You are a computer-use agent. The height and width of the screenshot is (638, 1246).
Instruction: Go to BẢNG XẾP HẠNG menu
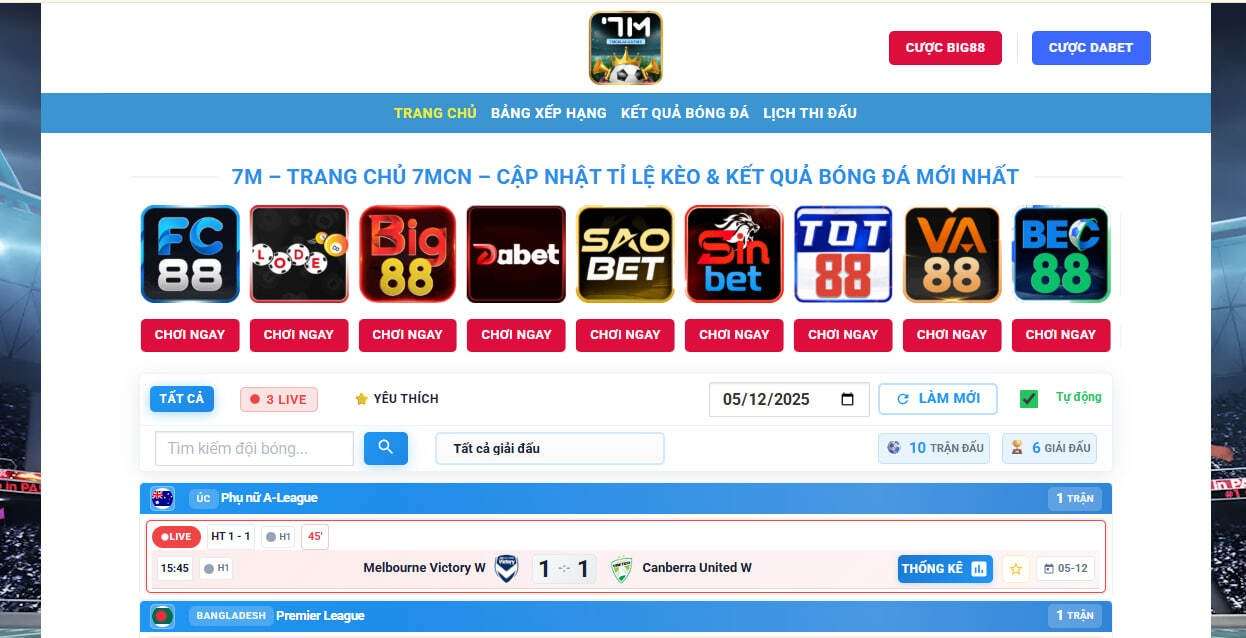point(549,113)
